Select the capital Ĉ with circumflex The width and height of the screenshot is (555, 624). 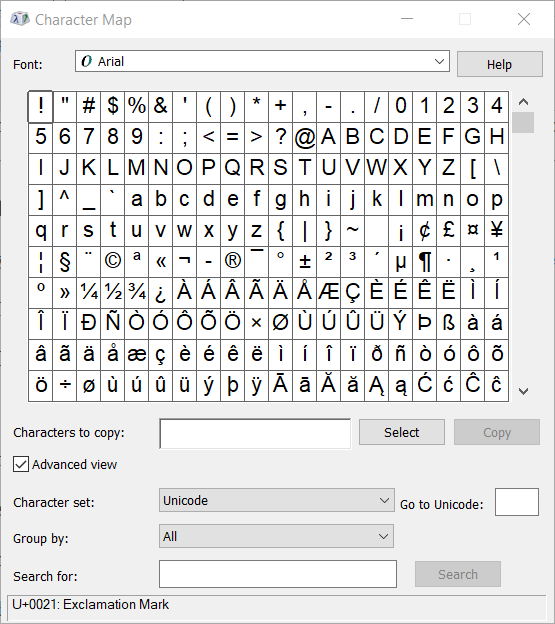click(472, 386)
